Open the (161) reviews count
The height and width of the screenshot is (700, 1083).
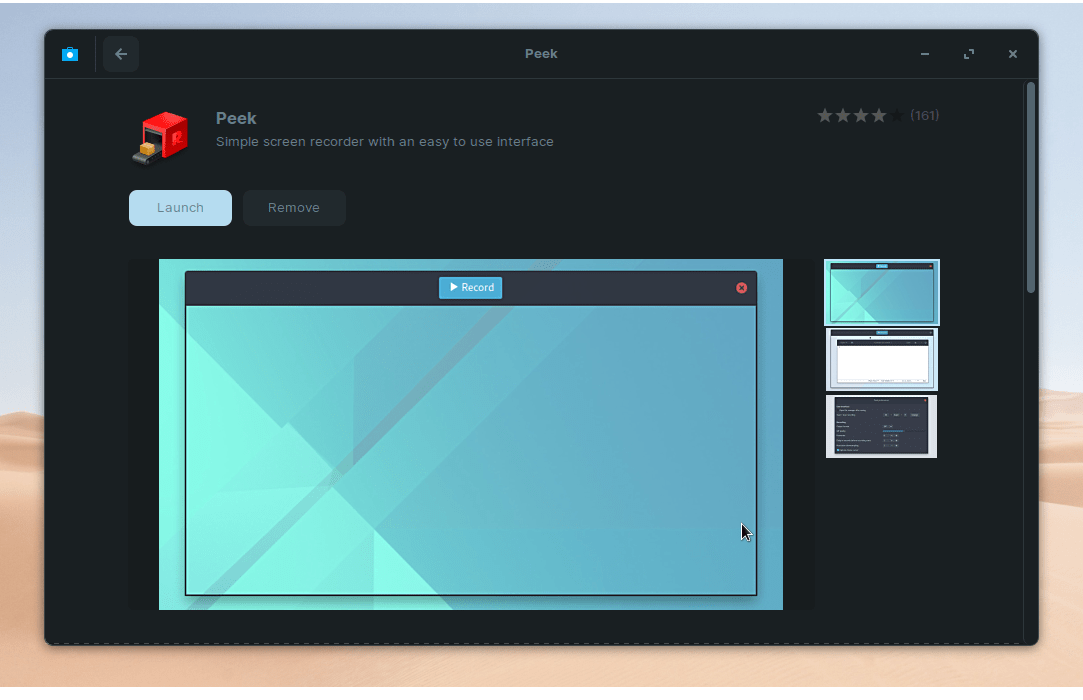925,116
